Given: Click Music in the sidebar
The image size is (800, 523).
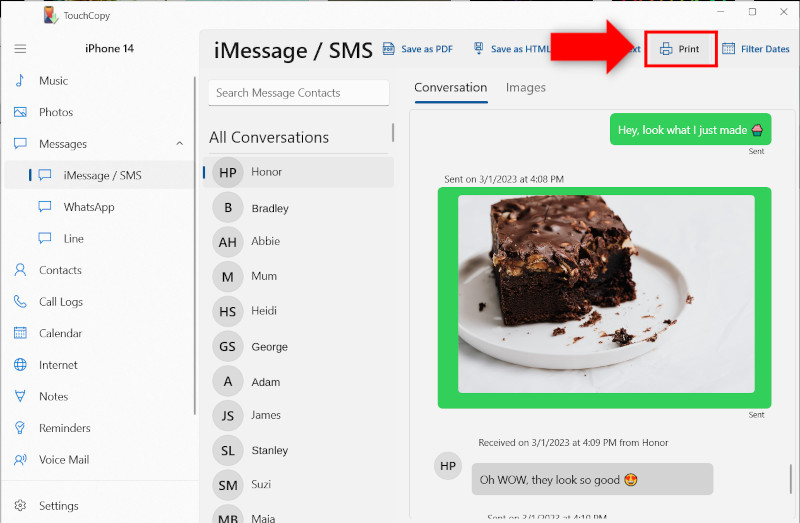Looking at the screenshot, I should 54,81.
